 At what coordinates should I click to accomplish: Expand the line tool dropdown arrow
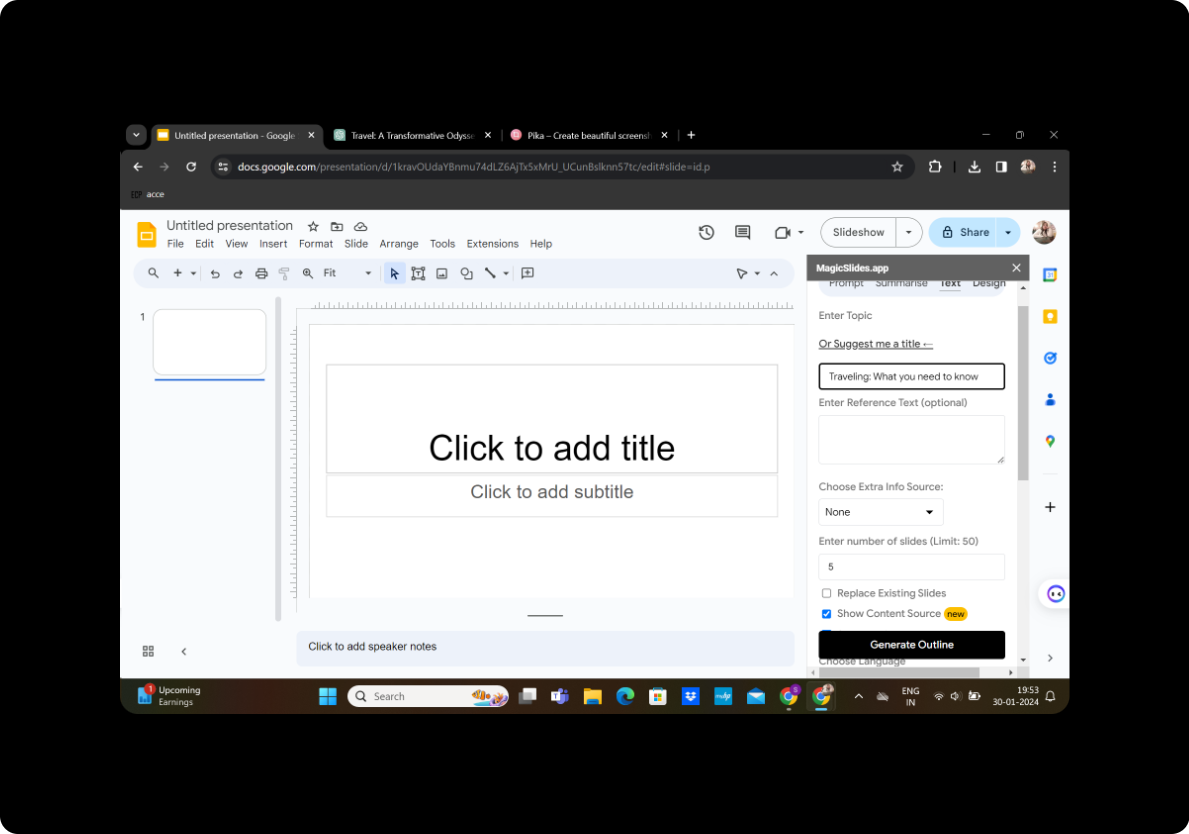[506, 274]
